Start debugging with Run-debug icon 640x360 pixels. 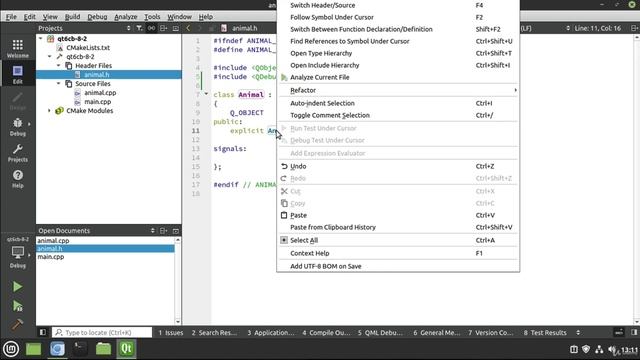pyautogui.click(x=17, y=306)
